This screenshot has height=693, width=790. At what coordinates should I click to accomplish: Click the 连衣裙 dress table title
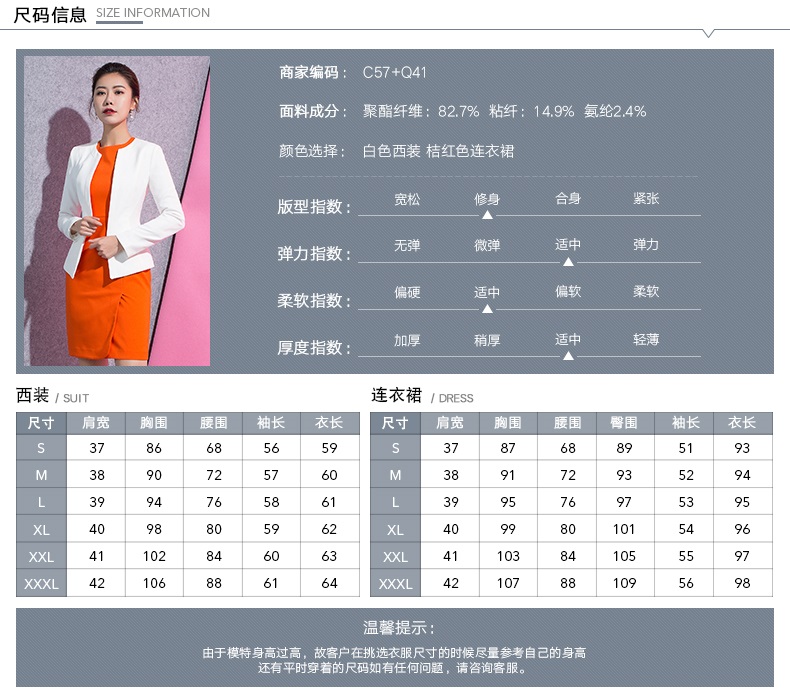pyautogui.click(x=397, y=395)
